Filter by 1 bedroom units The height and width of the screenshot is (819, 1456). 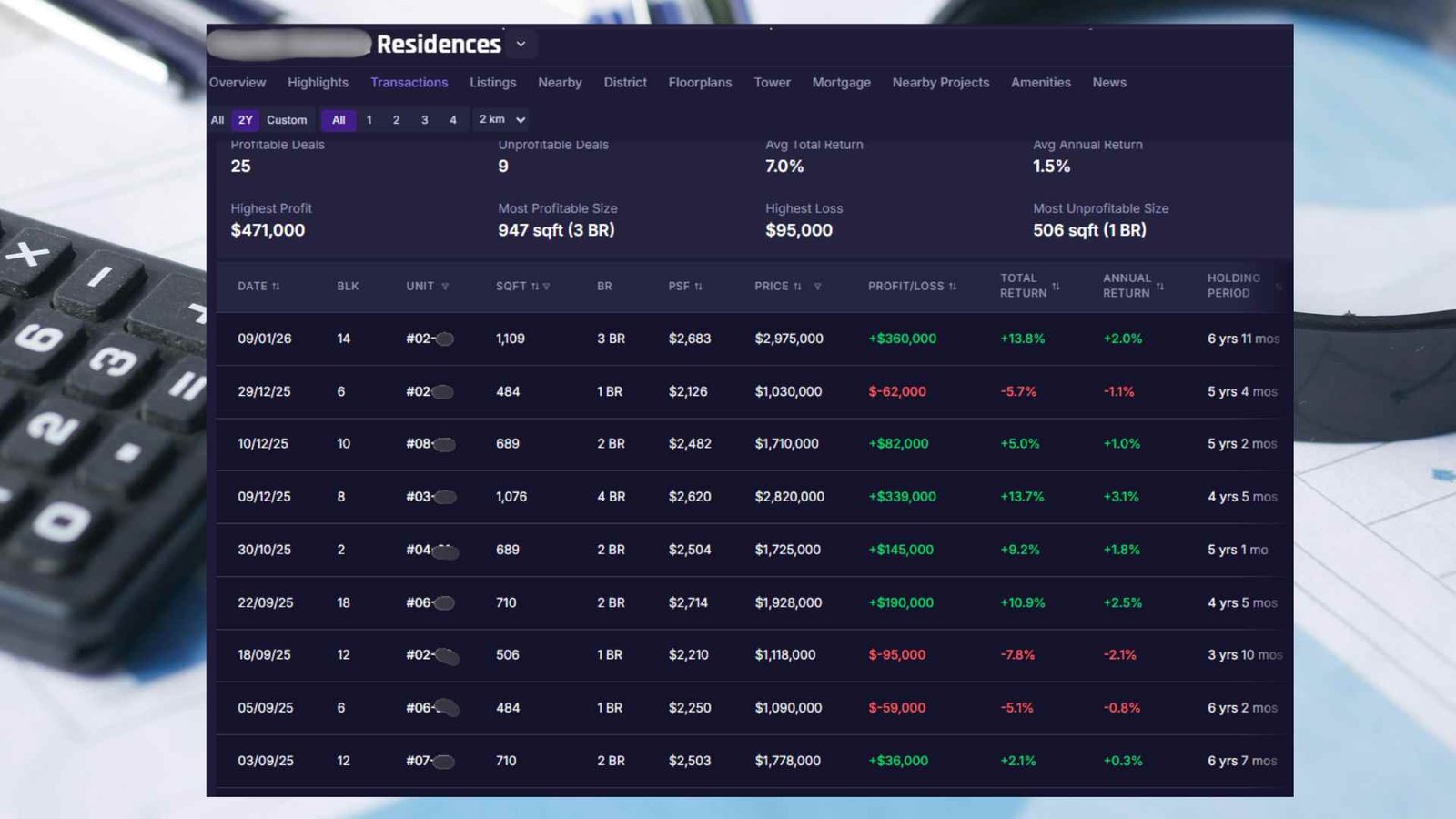(369, 120)
